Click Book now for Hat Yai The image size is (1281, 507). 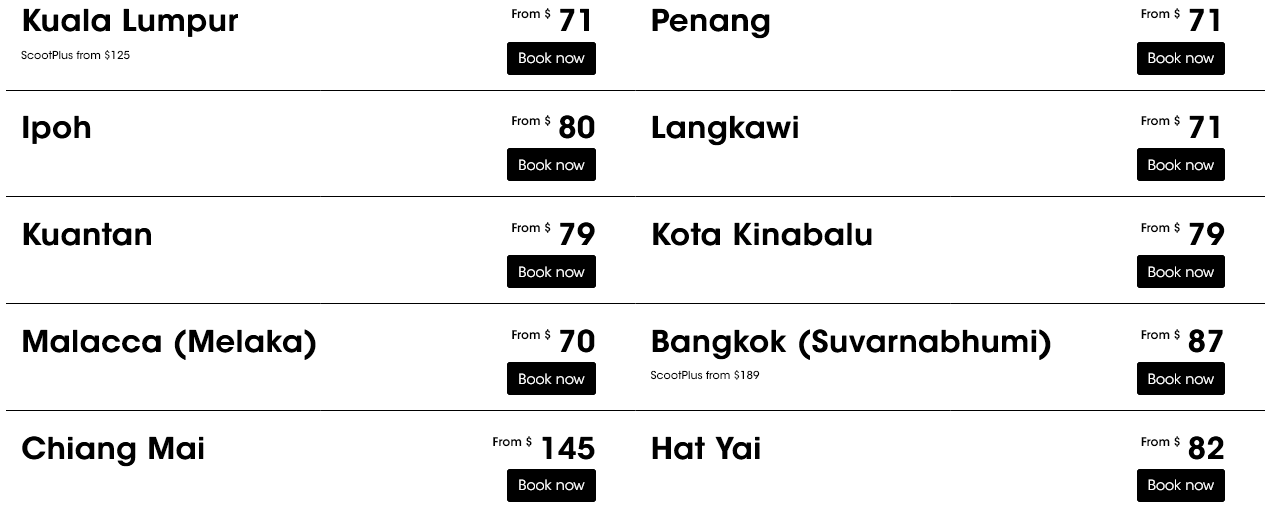1180,486
